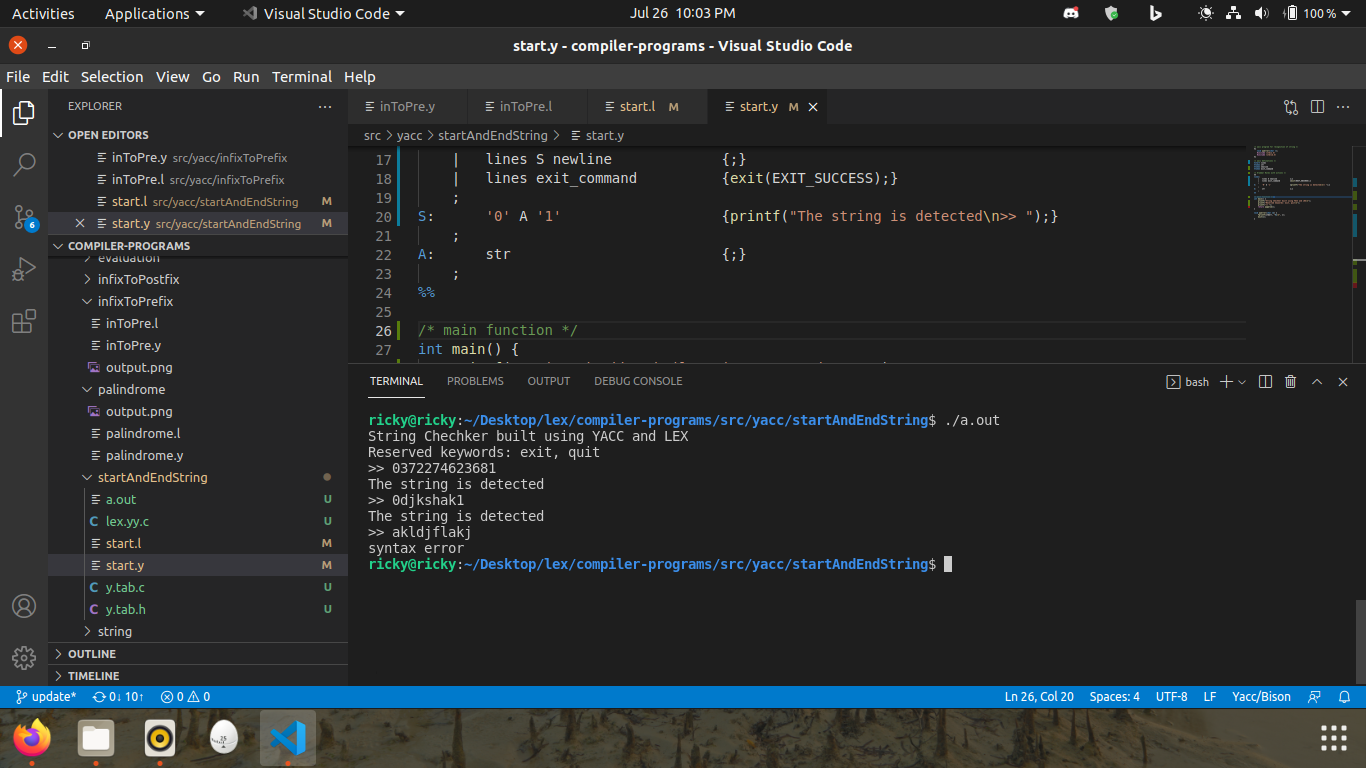Click yacc in the breadcrumb path

pos(409,135)
